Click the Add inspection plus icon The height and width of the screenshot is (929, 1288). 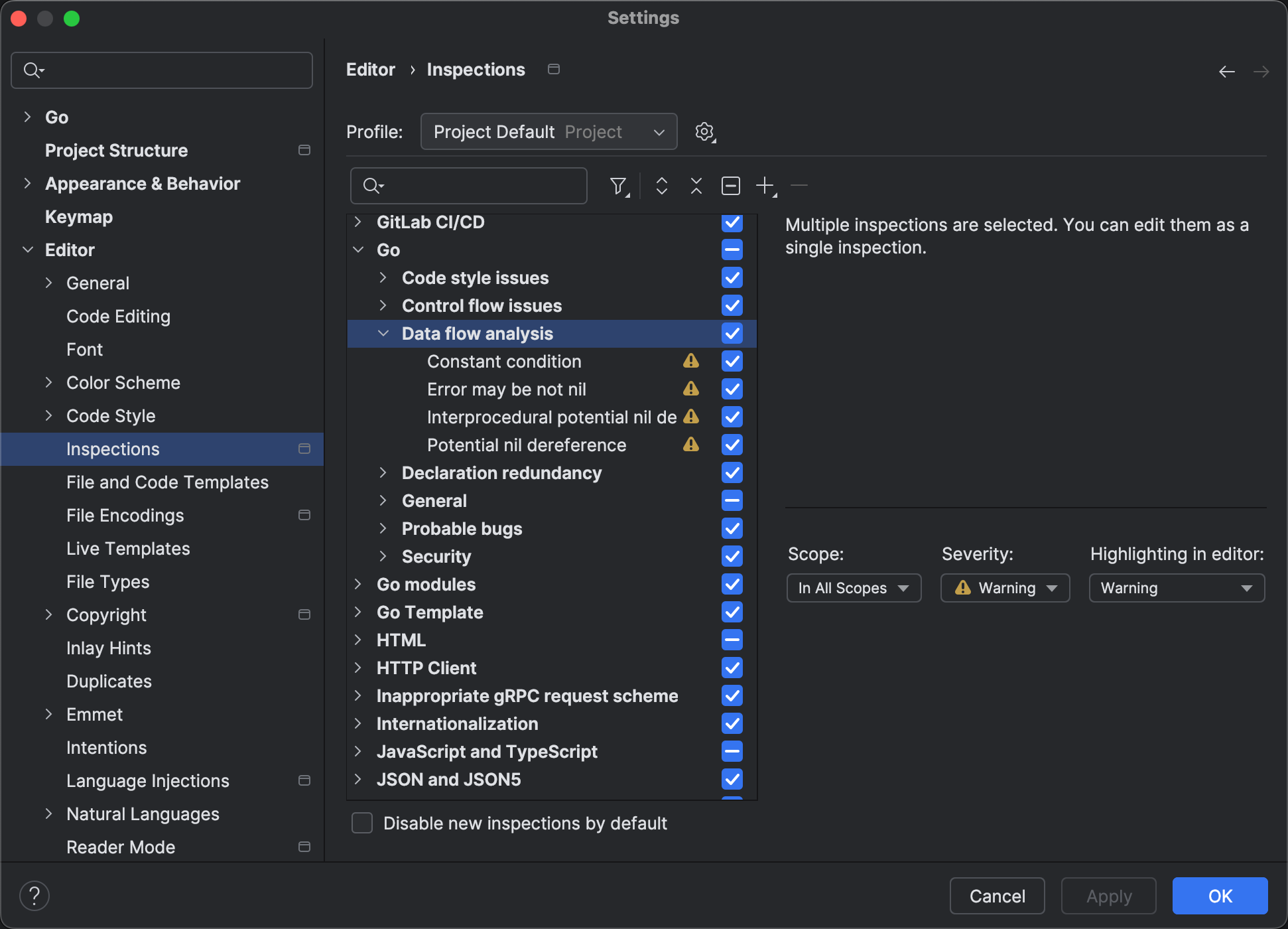click(766, 186)
